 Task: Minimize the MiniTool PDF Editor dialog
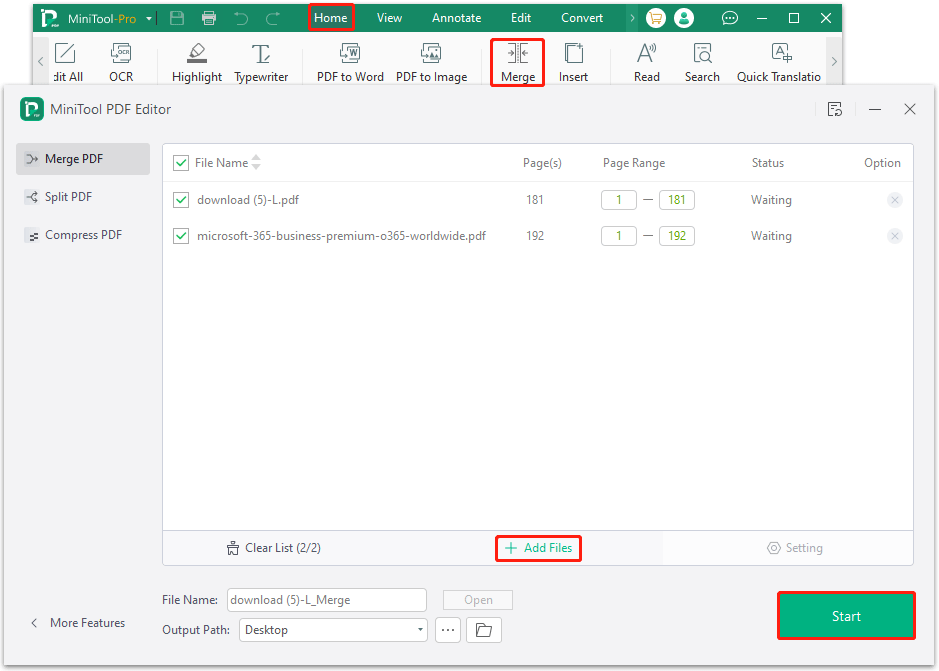pos(875,109)
